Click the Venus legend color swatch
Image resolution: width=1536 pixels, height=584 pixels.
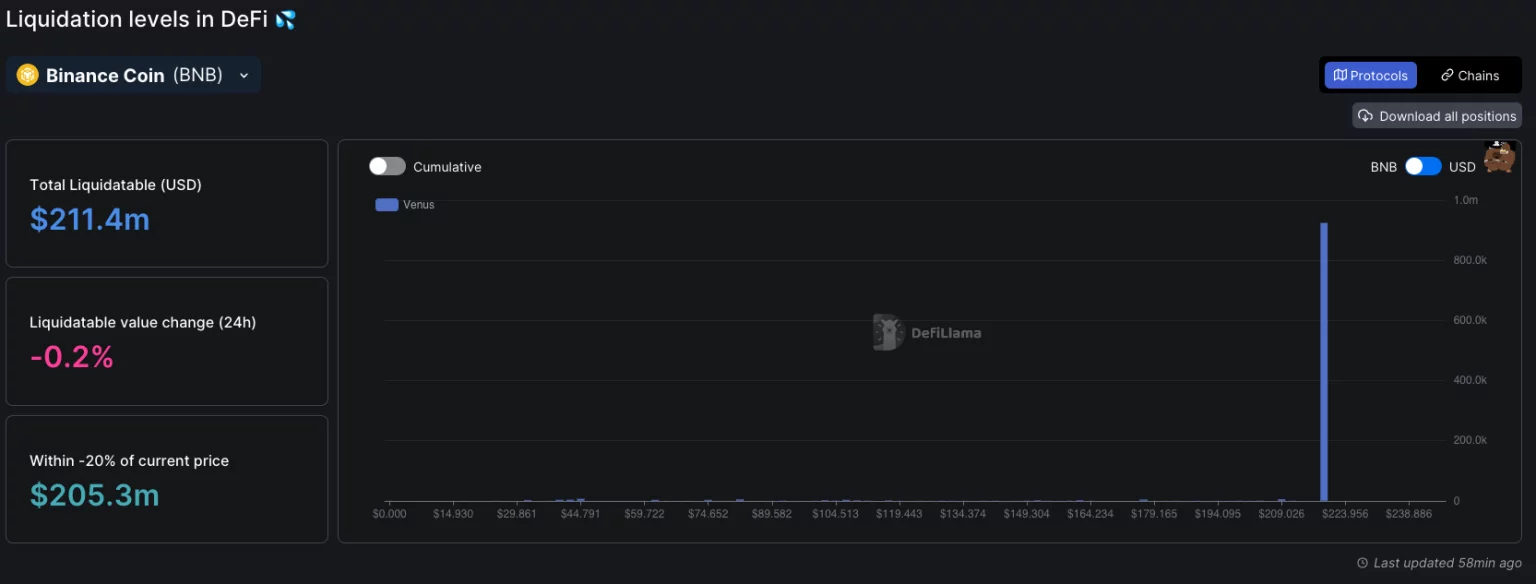point(386,204)
